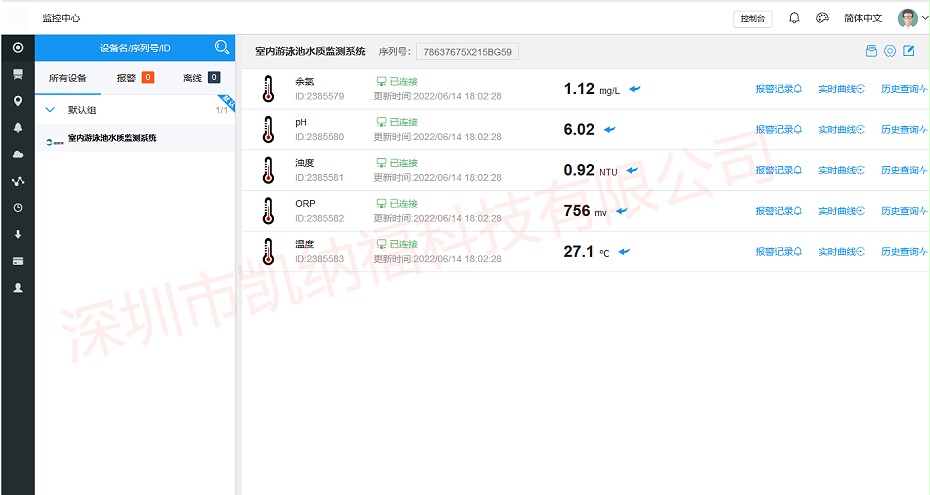Click the 监控中心 title text
This screenshot has width=930, height=495.
61,18
